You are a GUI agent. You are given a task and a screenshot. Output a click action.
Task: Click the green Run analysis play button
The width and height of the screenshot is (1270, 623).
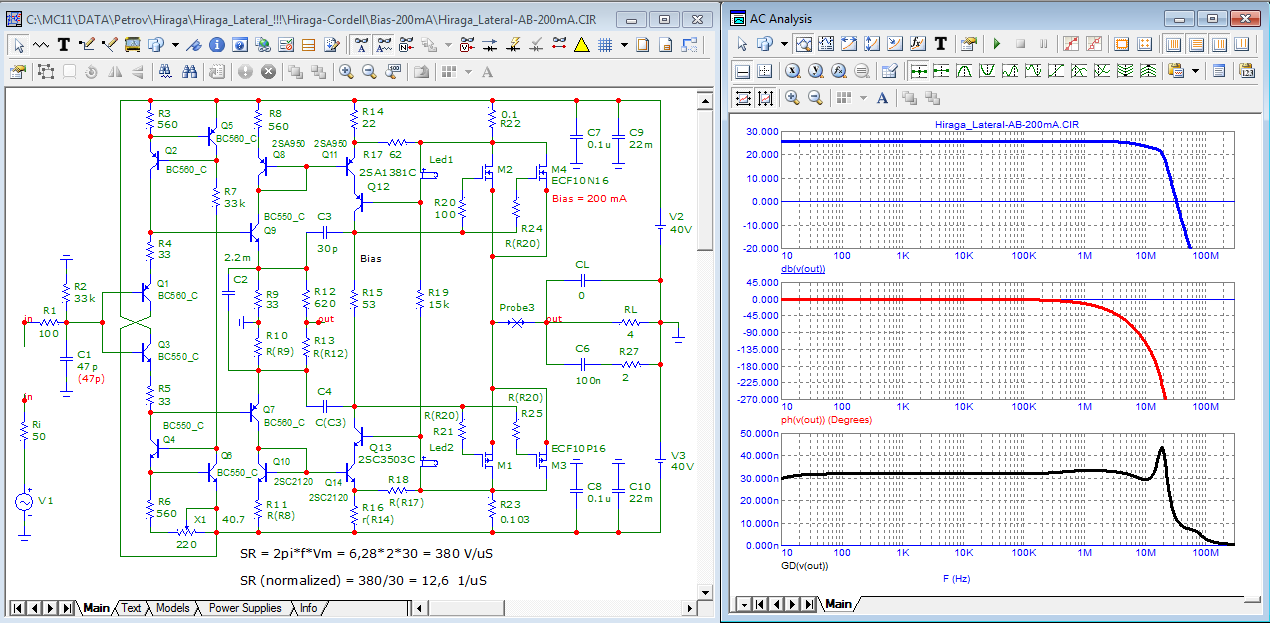pos(996,44)
